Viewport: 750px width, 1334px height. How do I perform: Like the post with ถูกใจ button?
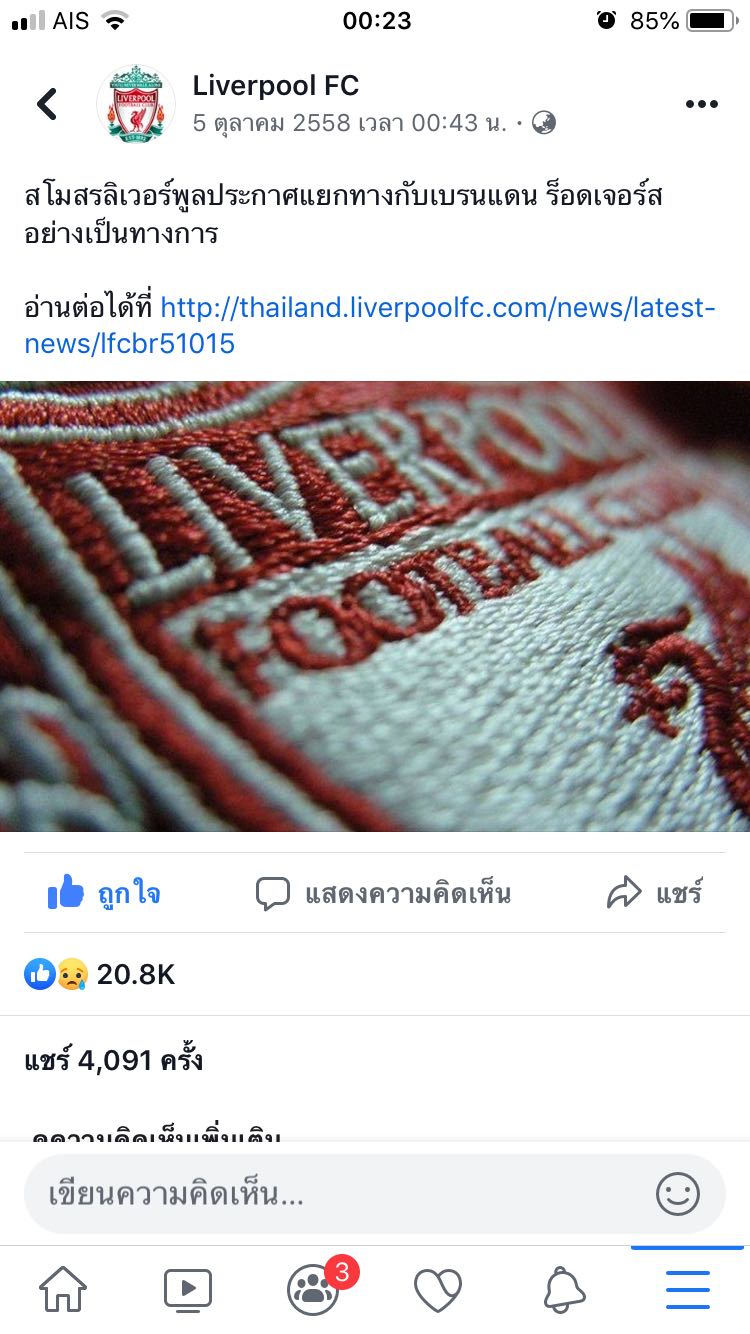coord(104,892)
